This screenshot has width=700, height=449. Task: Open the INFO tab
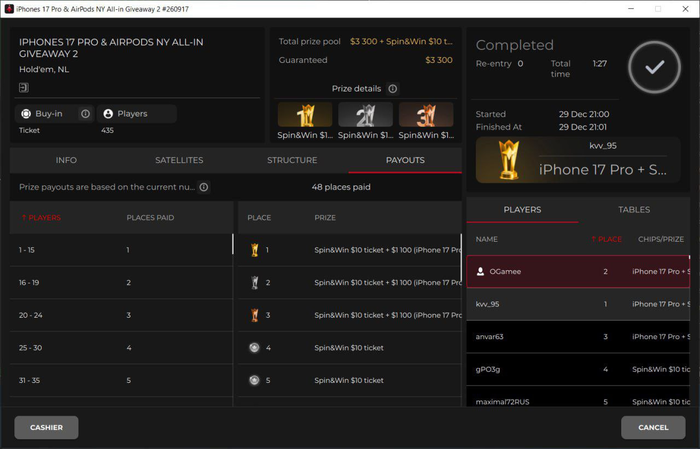[x=66, y=160]
